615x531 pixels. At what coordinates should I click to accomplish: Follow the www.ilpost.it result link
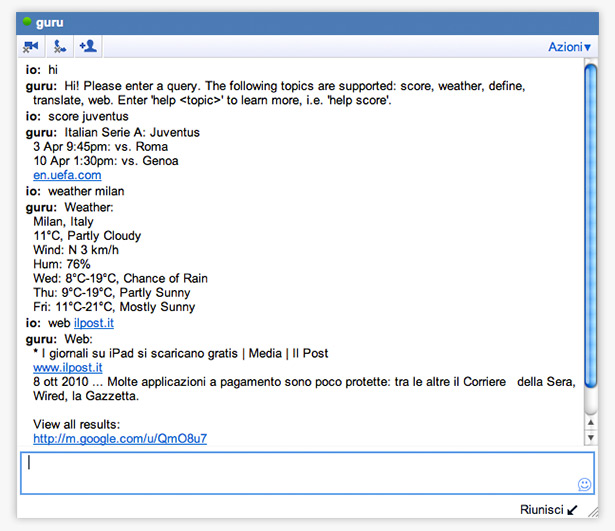67,368
